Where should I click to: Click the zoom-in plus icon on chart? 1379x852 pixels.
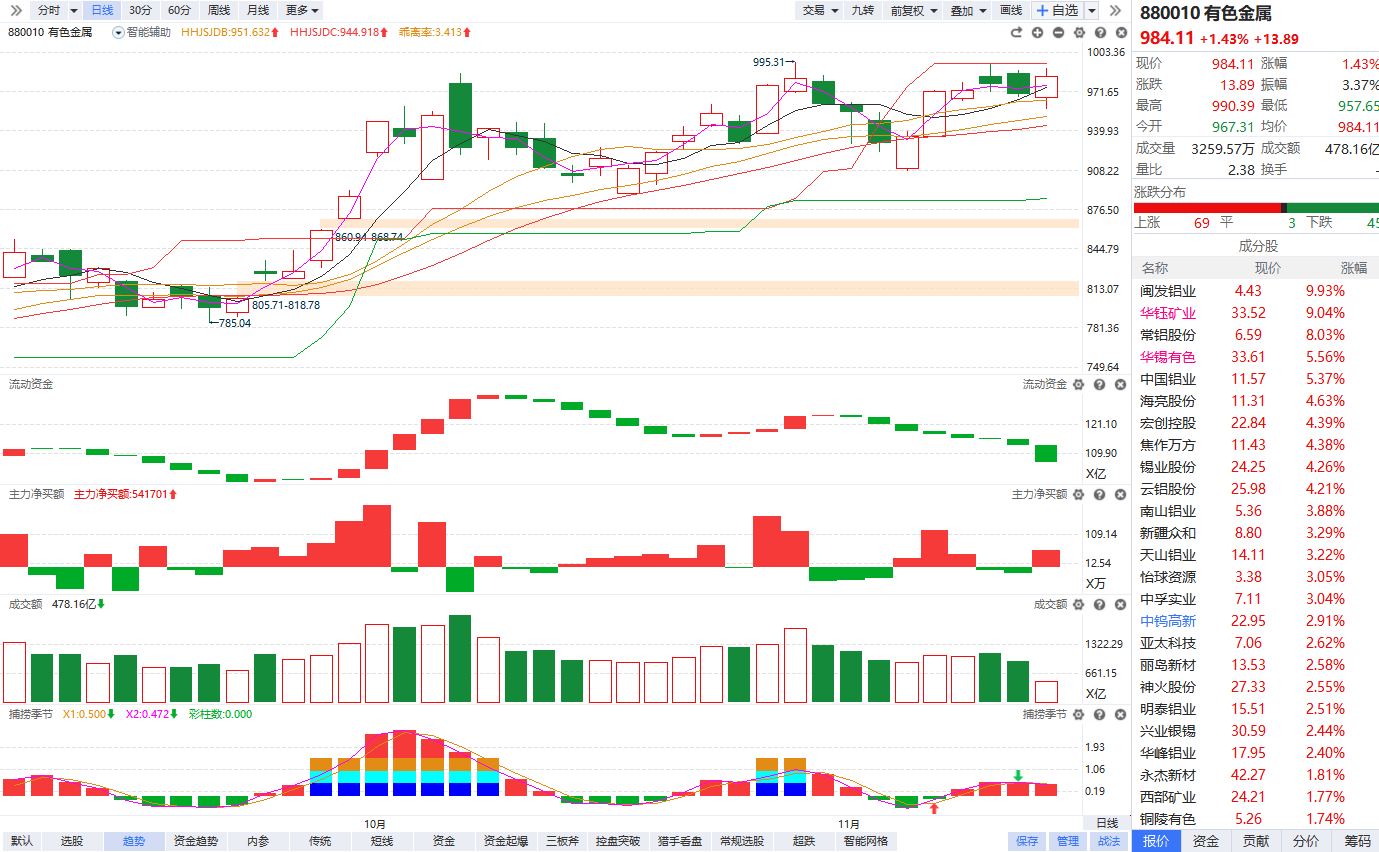(1037, 32)
